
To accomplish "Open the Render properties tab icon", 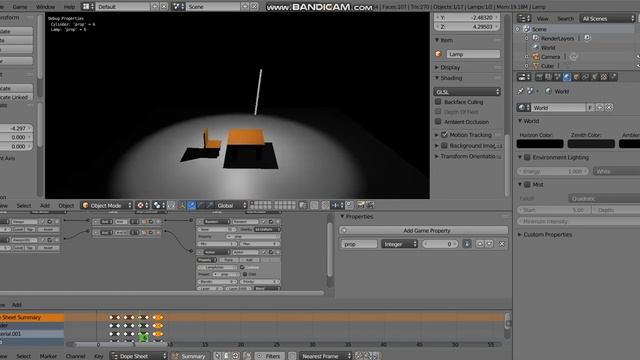I will tap(539, 77).
